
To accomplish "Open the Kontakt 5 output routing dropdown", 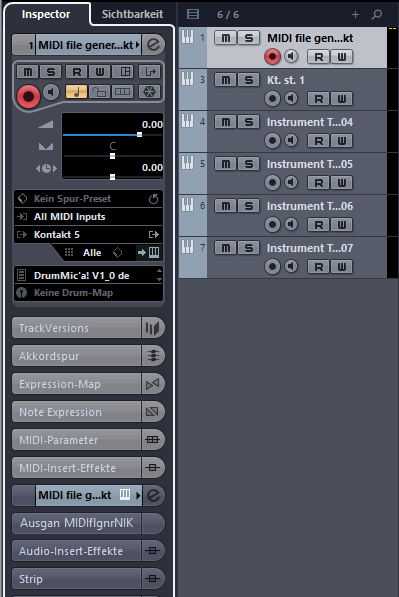I will 88,235.
